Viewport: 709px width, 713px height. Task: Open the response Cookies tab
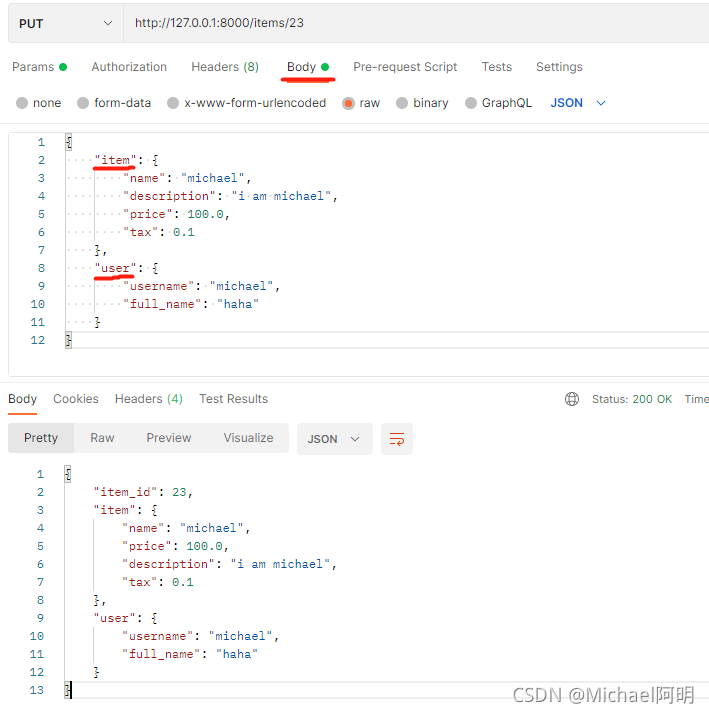[75, 399]
